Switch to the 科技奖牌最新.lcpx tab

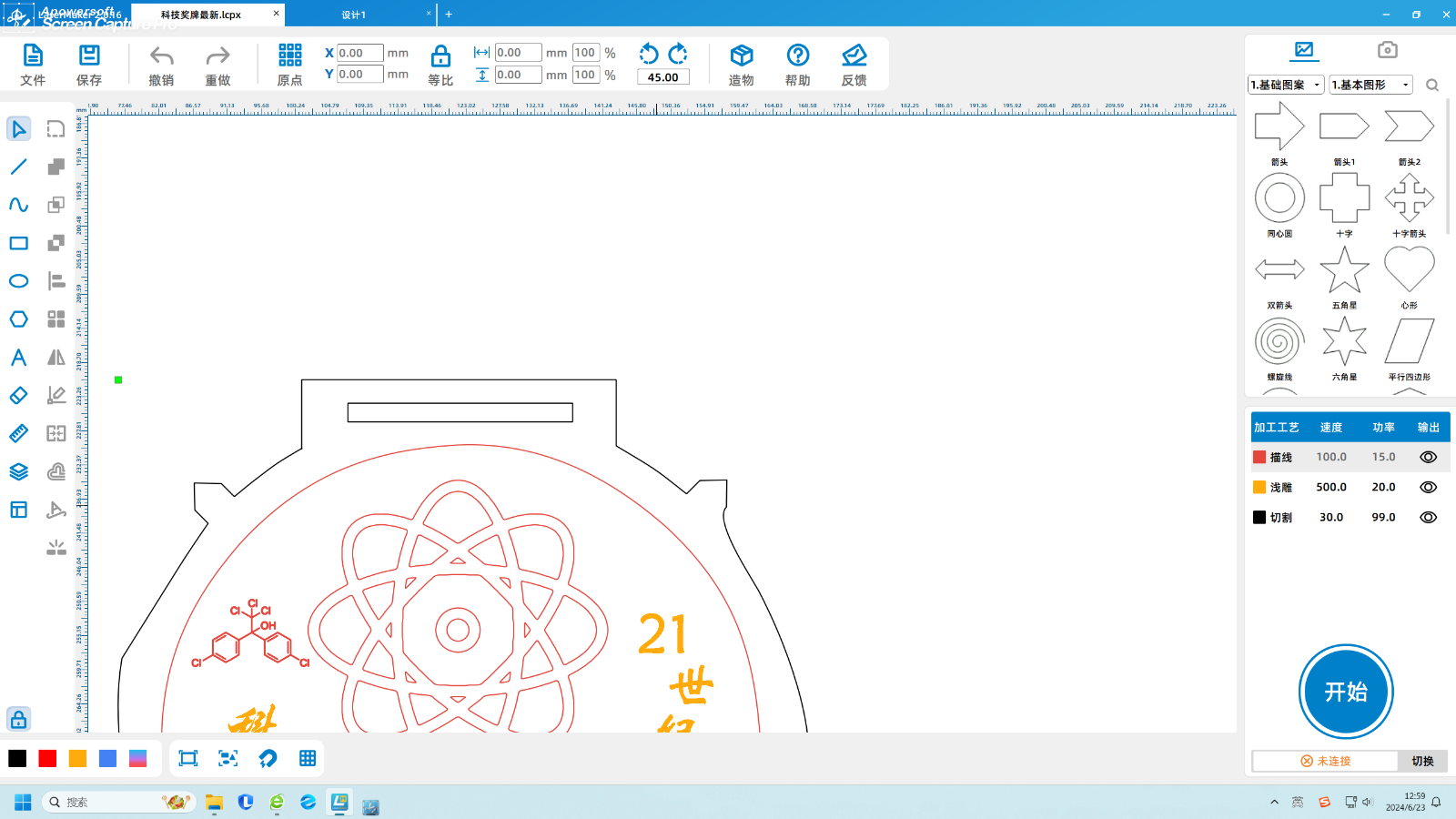tap(201, 15)
